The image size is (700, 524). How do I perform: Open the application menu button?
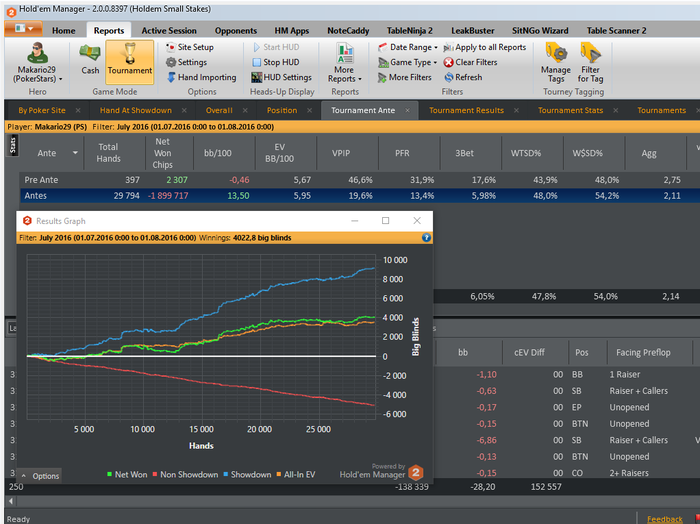click(x=24, y=29)
